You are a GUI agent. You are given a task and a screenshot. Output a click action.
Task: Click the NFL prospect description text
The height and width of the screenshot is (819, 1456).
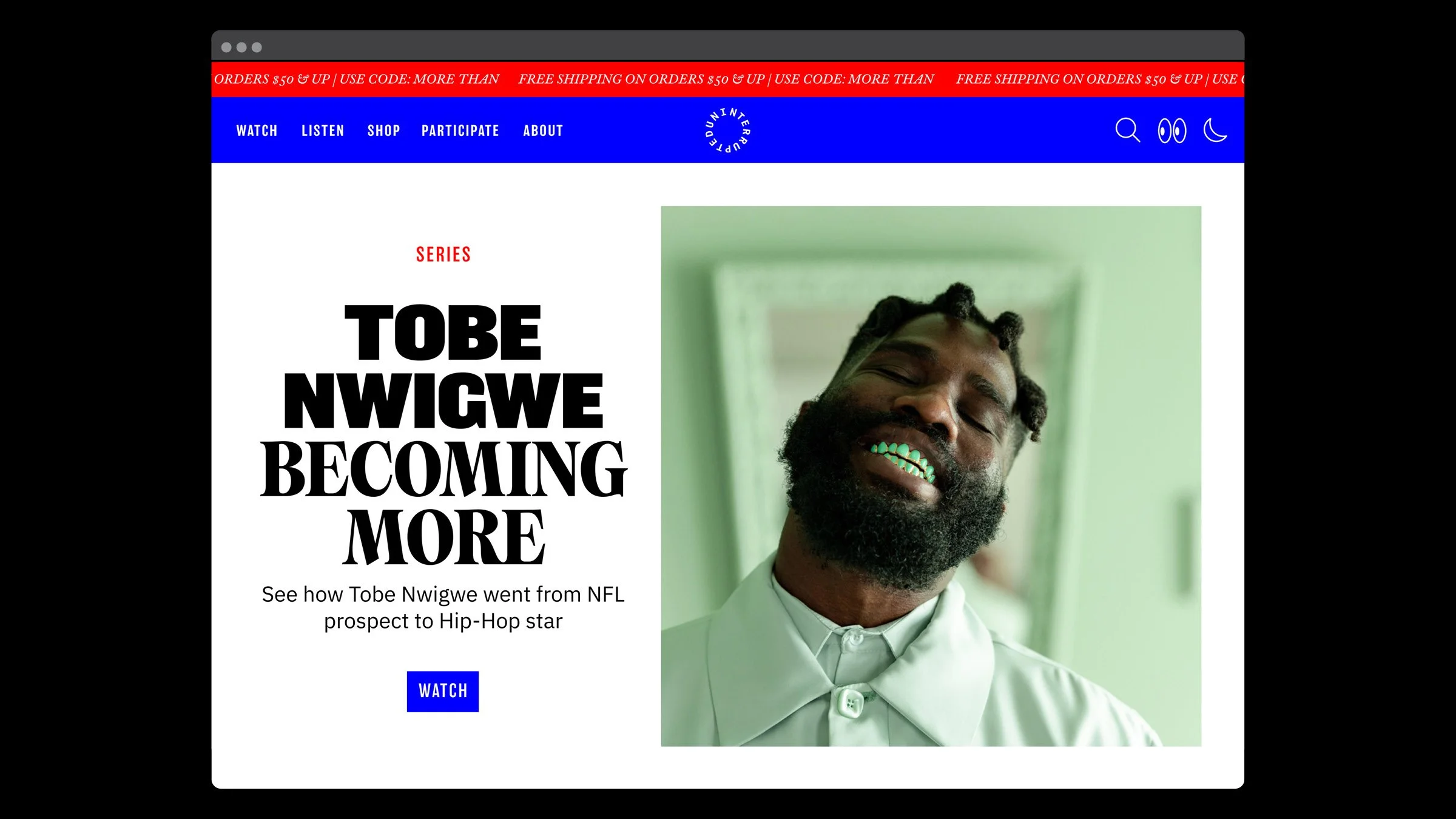pyautogui.click(x=443, y=607)
